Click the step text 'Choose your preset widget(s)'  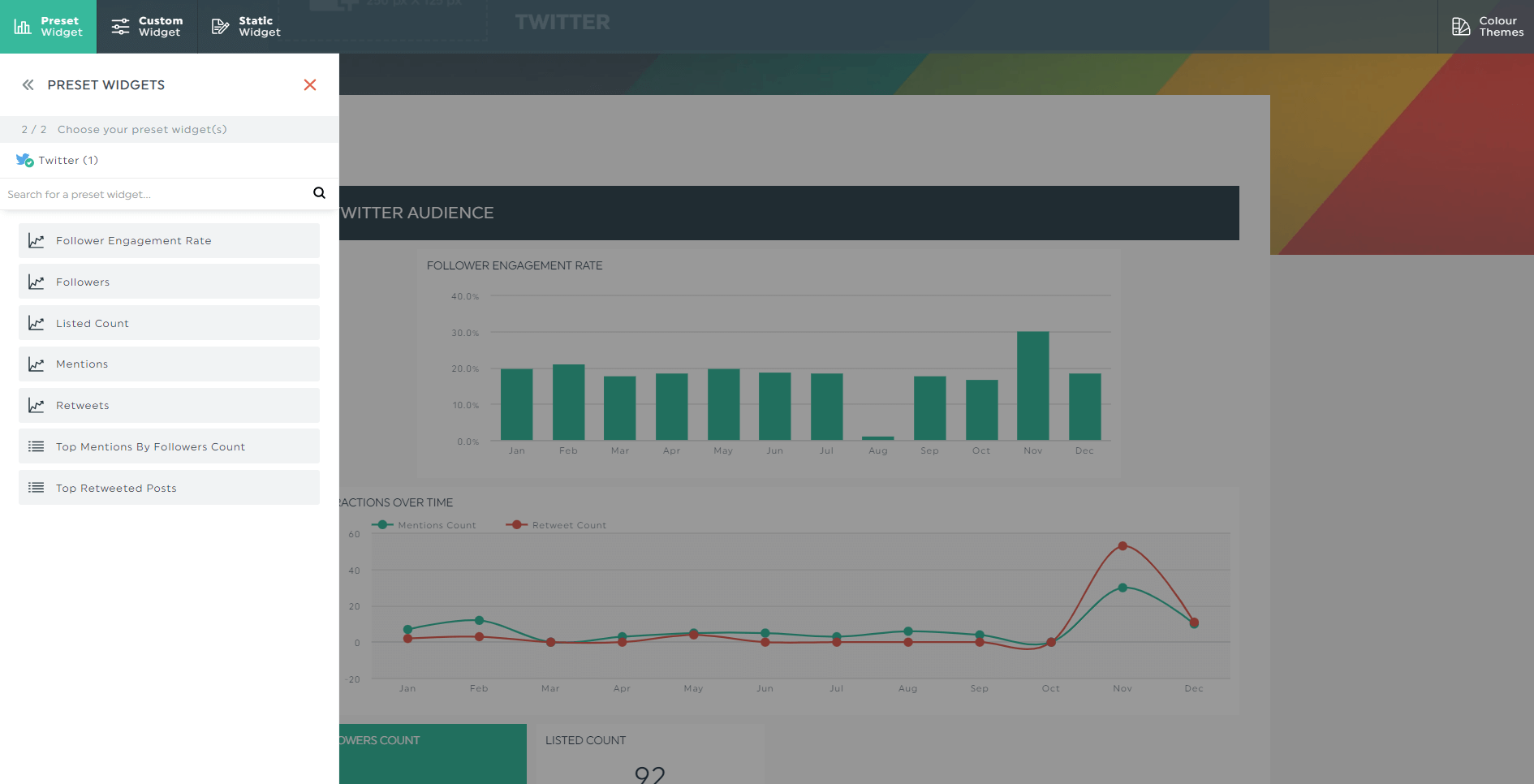coord(142,129)
